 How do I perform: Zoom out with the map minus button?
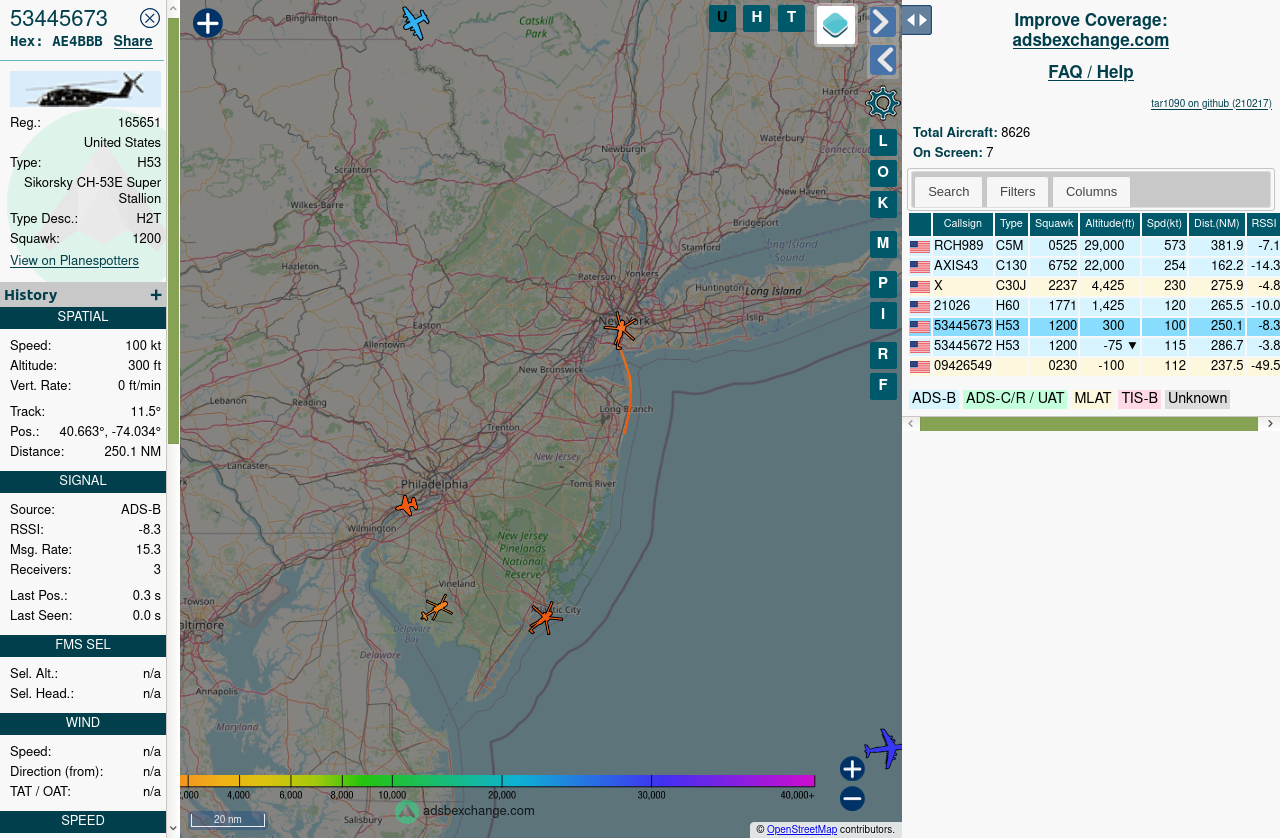[x=852, y=799]
